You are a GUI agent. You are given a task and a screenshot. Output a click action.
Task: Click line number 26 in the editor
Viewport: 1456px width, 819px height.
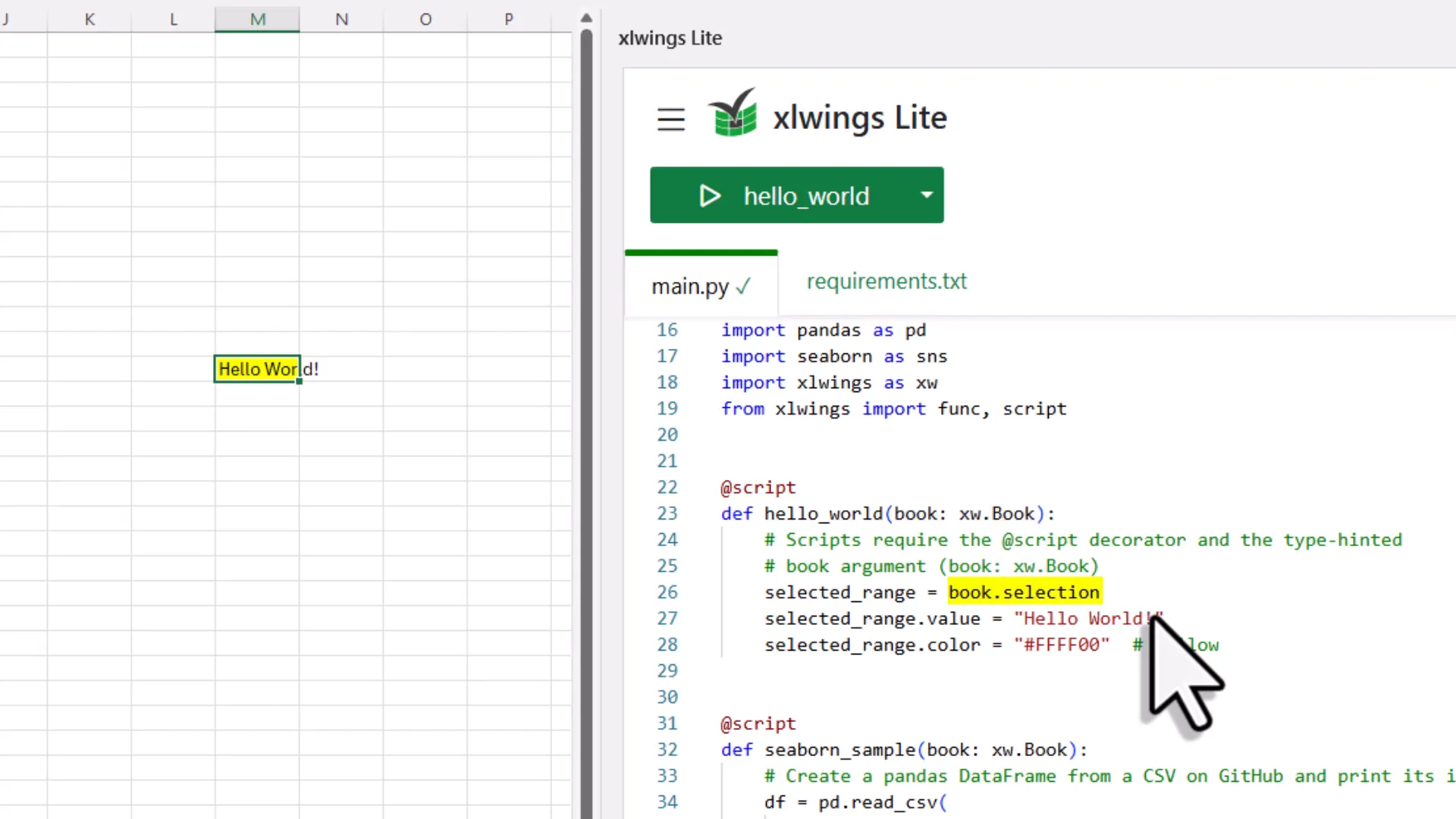[667, 592]
